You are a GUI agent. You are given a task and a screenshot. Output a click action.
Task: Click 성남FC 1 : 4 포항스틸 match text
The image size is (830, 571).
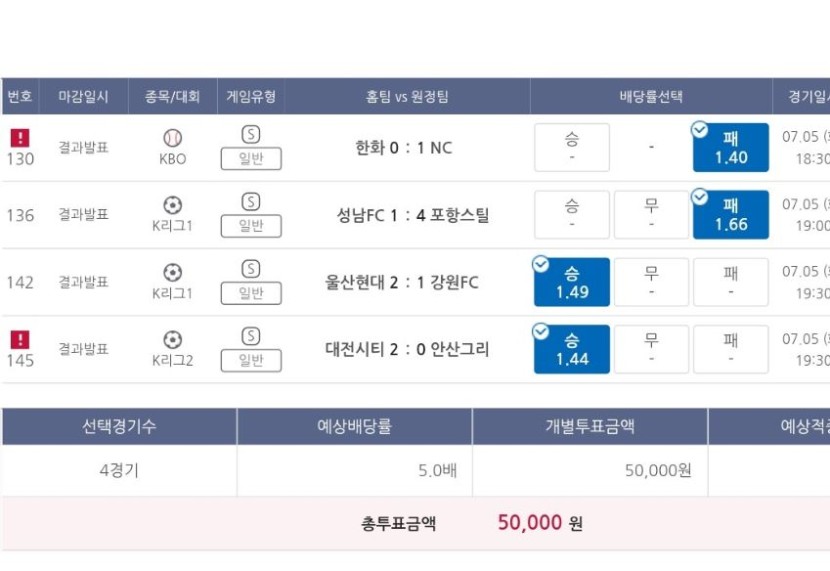pyautogui.click(x=413, y=215)
